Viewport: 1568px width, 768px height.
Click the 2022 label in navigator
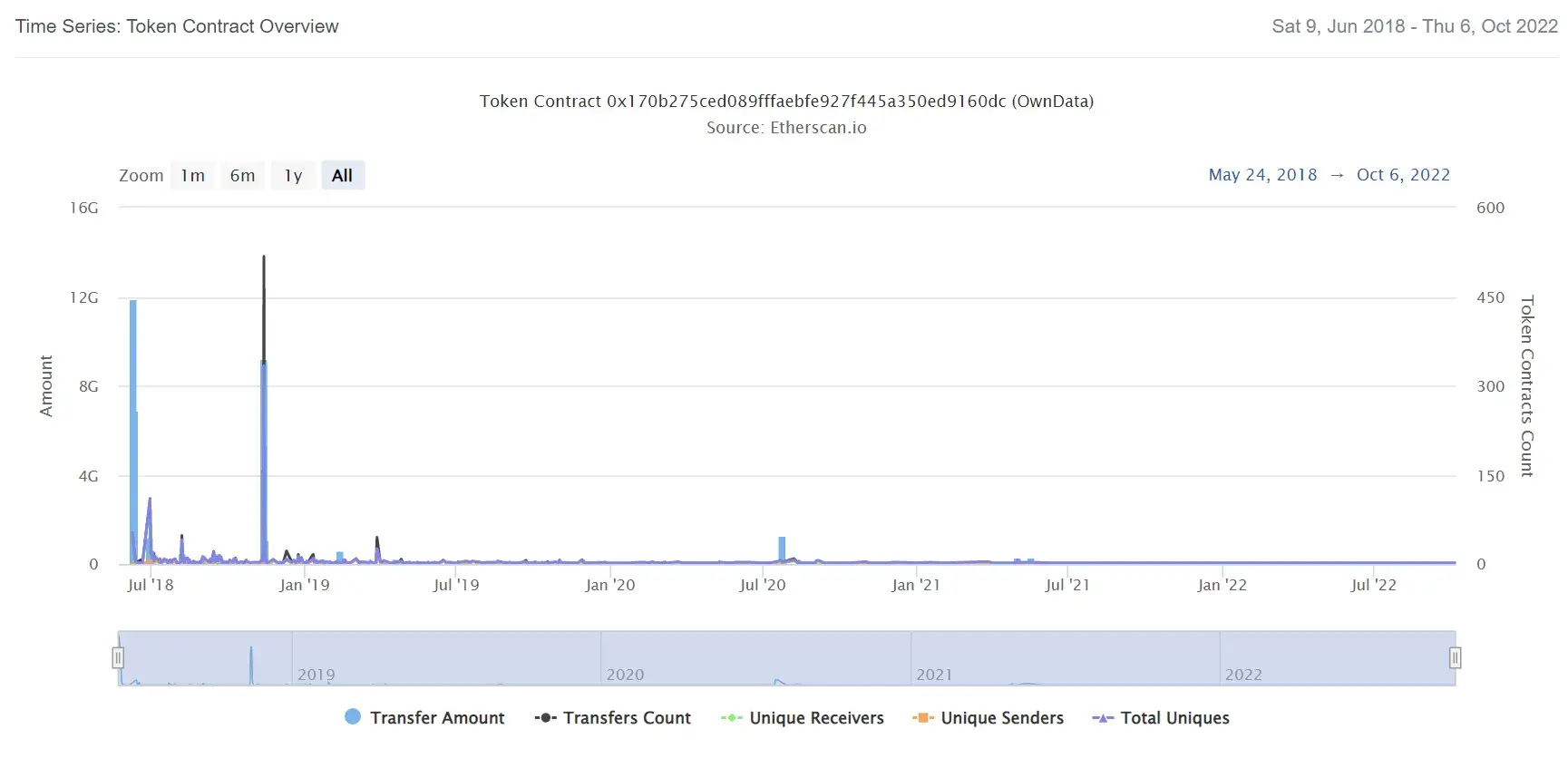1243,675
